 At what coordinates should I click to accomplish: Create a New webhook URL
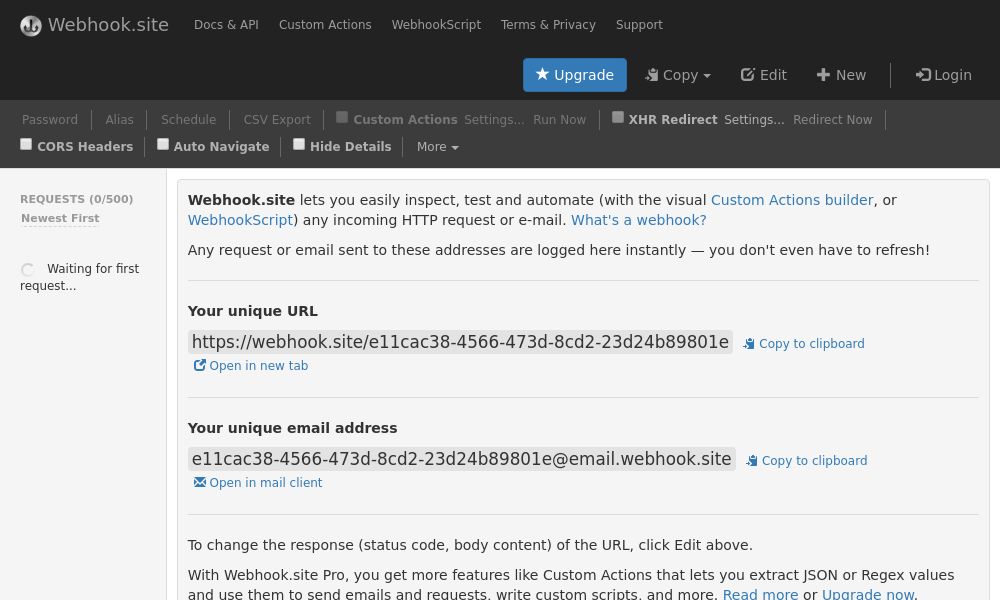click(x=841, y=75)
